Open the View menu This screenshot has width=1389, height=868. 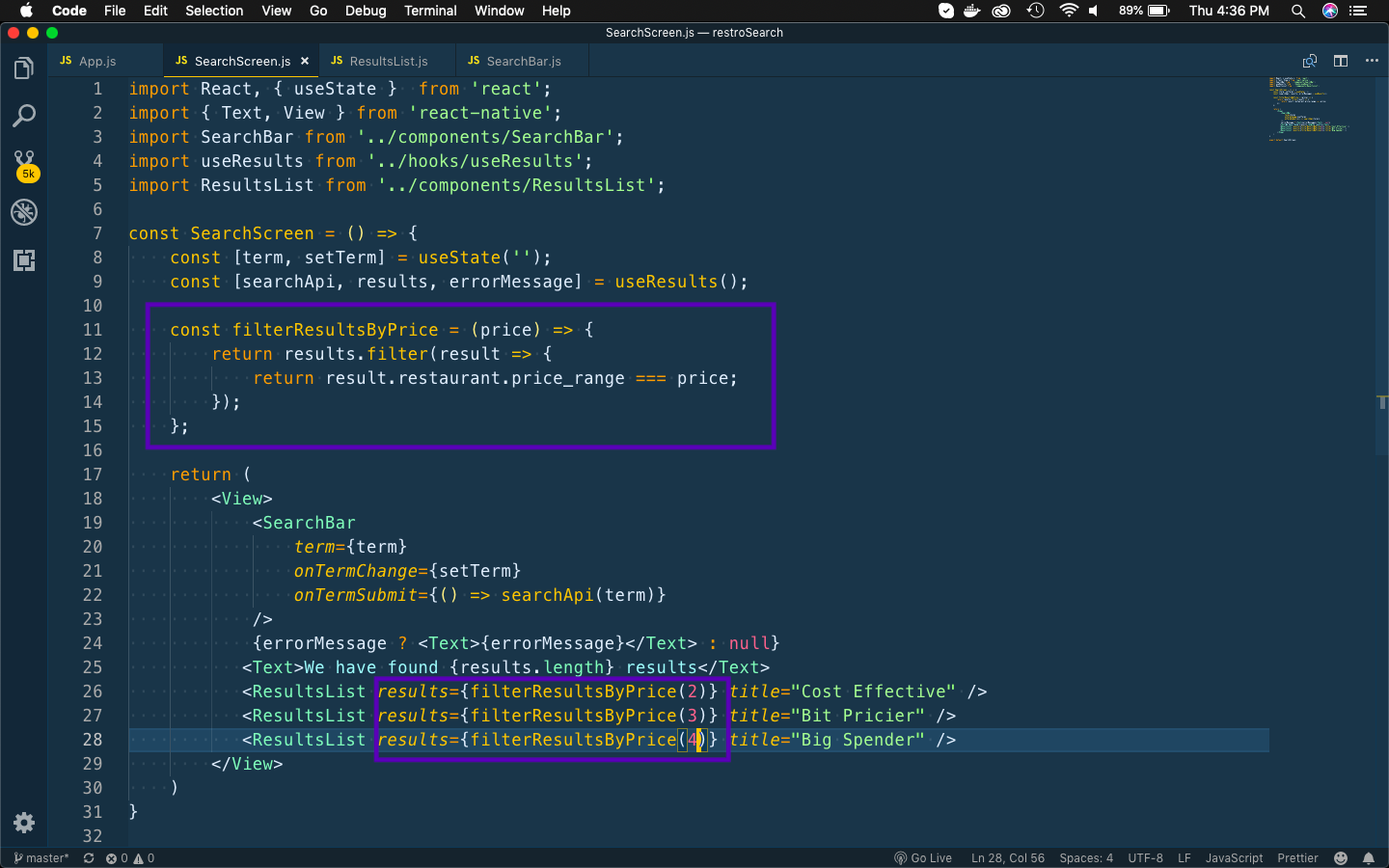point(276,11)
